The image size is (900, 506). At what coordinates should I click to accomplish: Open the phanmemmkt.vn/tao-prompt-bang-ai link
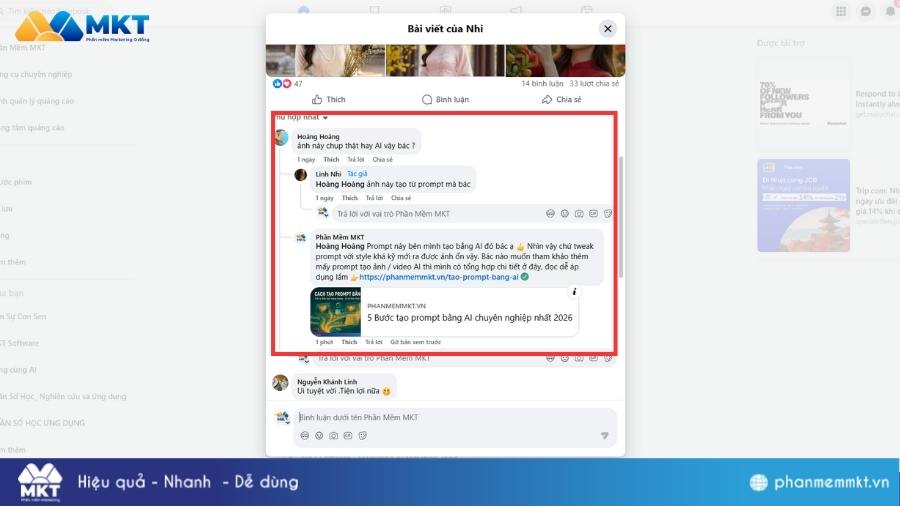[x=439, y=277]
